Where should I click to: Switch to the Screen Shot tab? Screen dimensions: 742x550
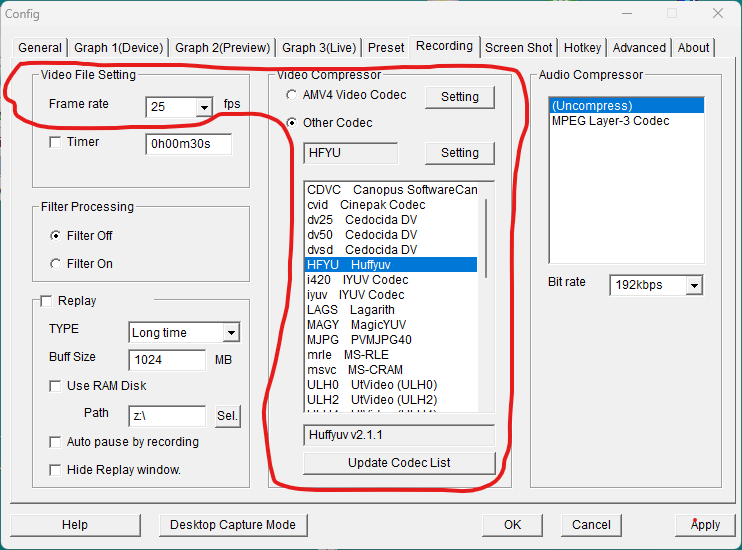pyautogui.click(x=519, y=48)
